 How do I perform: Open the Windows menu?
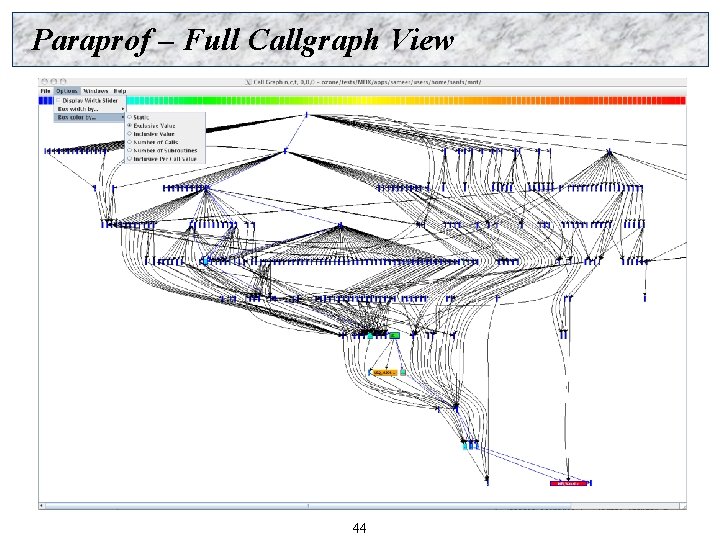coord(96,91)
